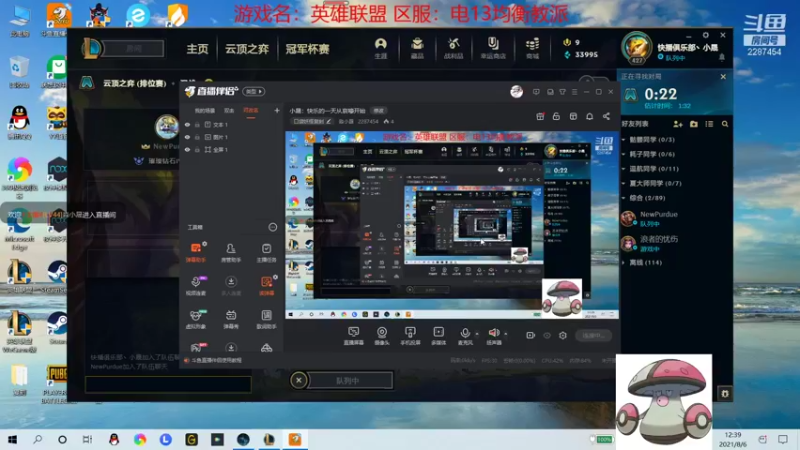This screenshot has width=800, height=450.
Task: Open 生涯 profile icon in League client
Action: [x=381, y=48]
